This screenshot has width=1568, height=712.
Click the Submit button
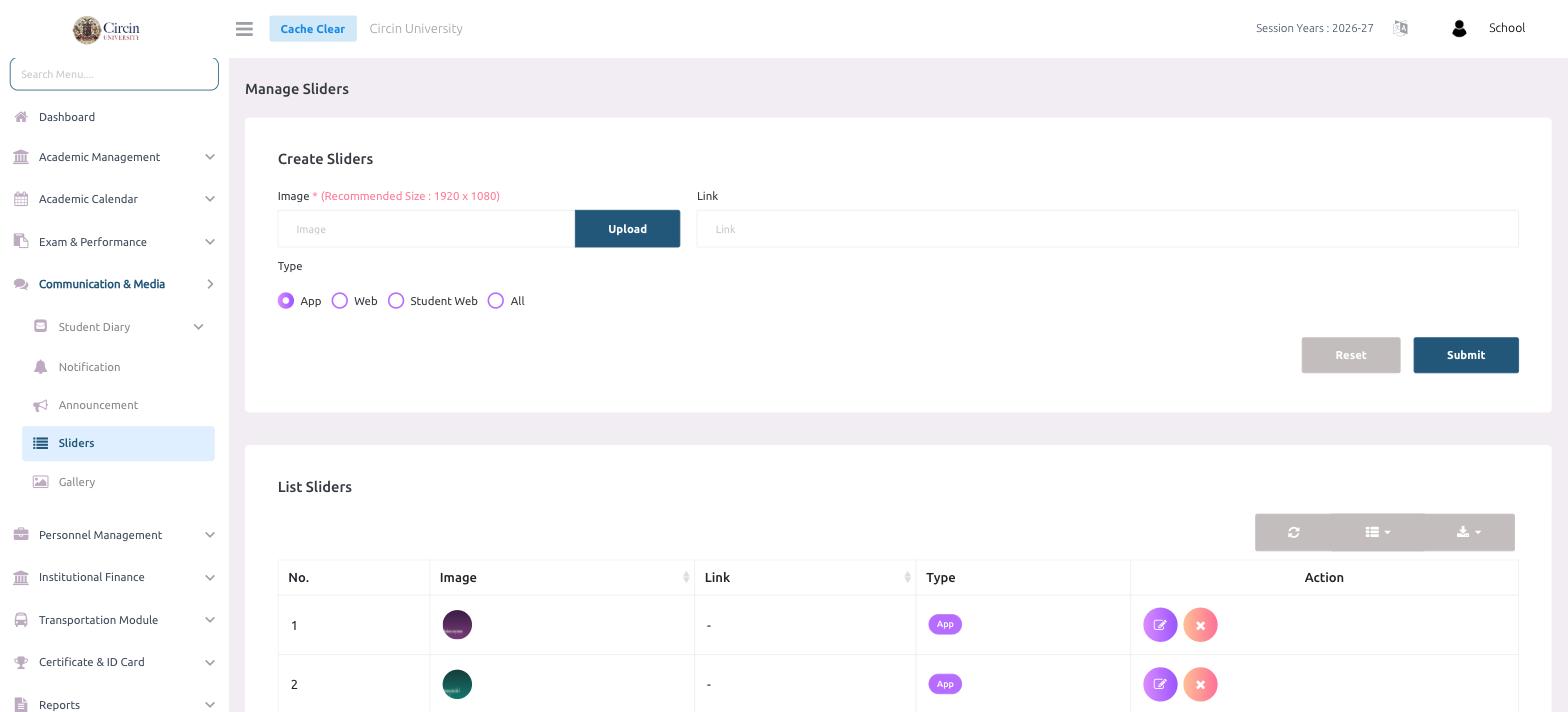pyautogui.click(x=1466, y=355)
